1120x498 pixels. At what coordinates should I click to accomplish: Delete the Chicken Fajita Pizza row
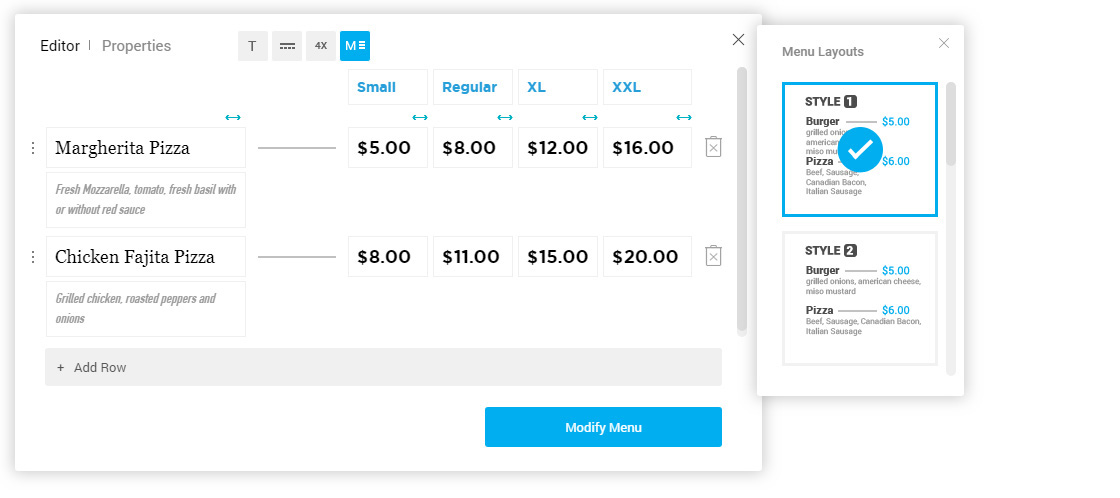click(713, 256)
